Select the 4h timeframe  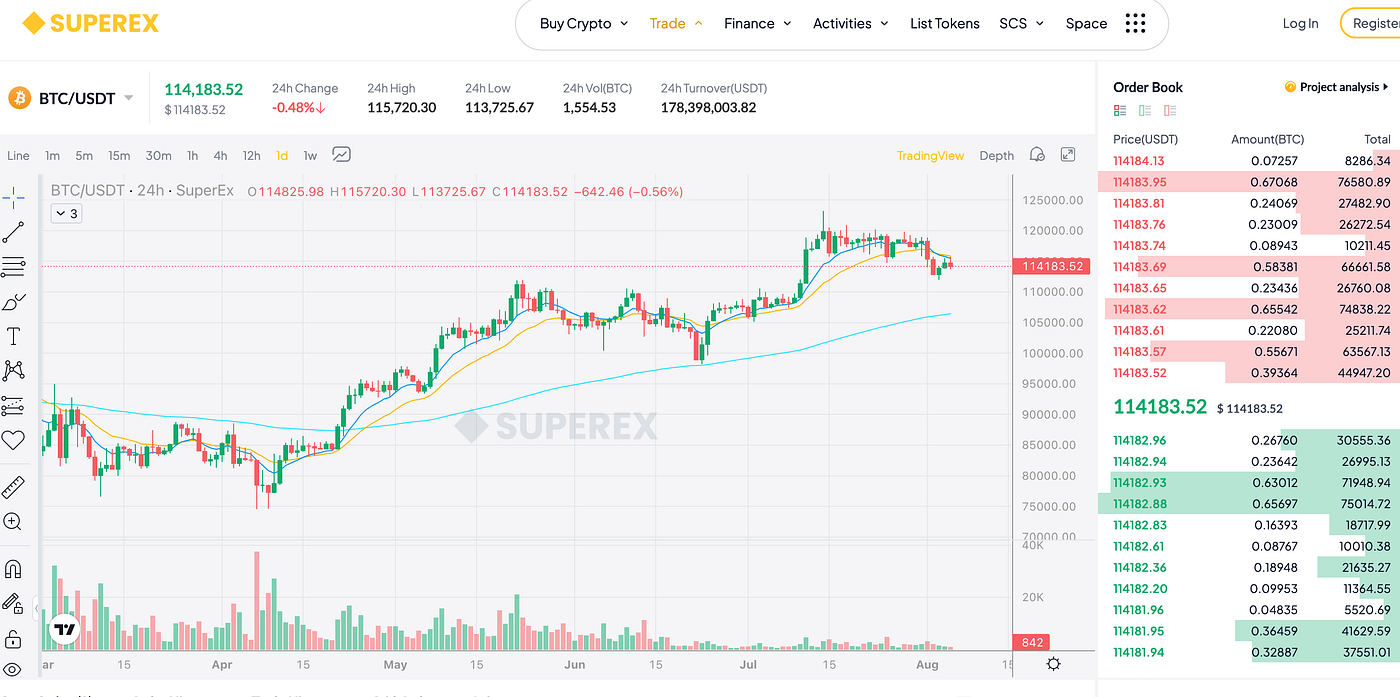(220, 155)
